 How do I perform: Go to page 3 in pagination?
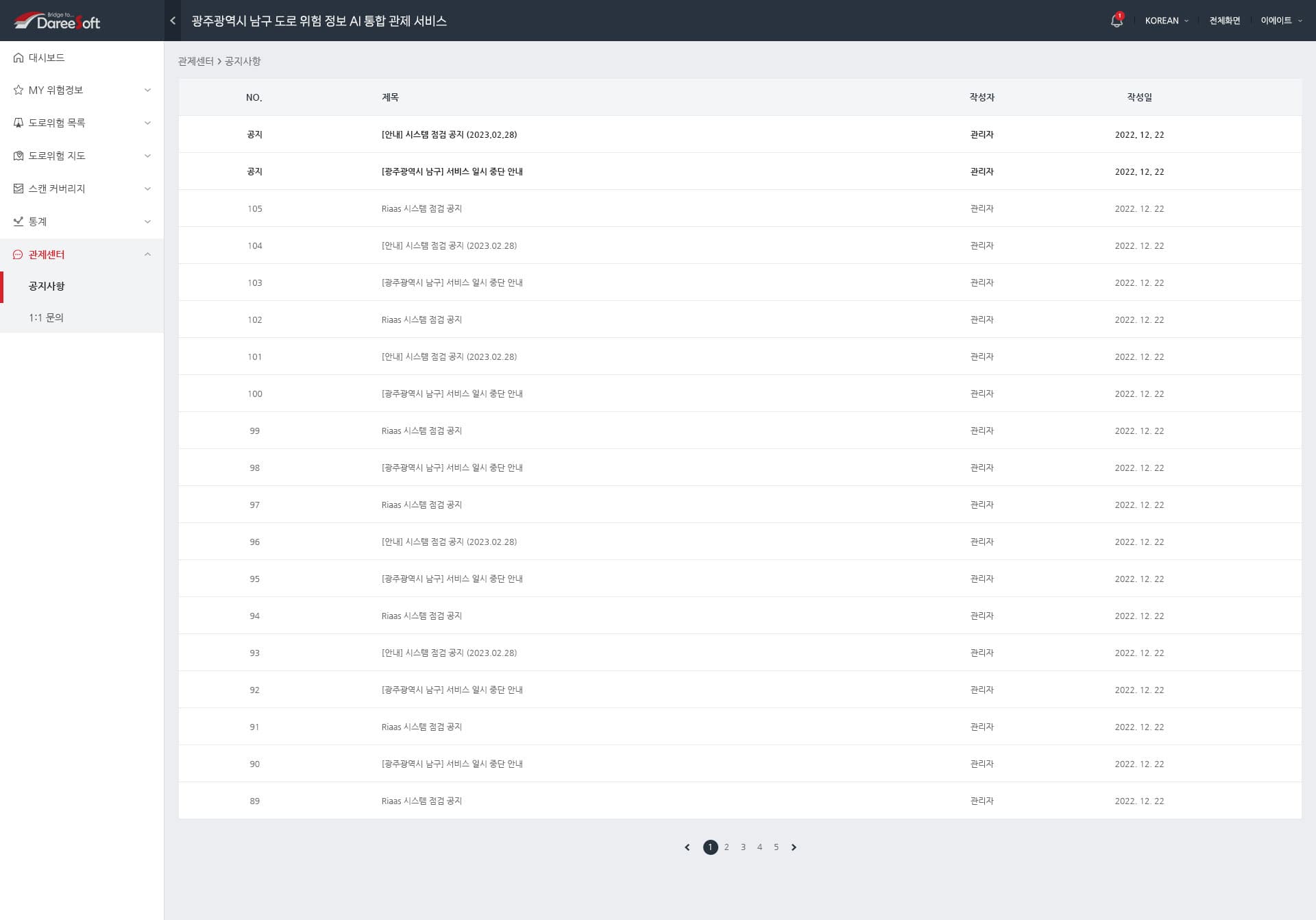click(743, 847)
